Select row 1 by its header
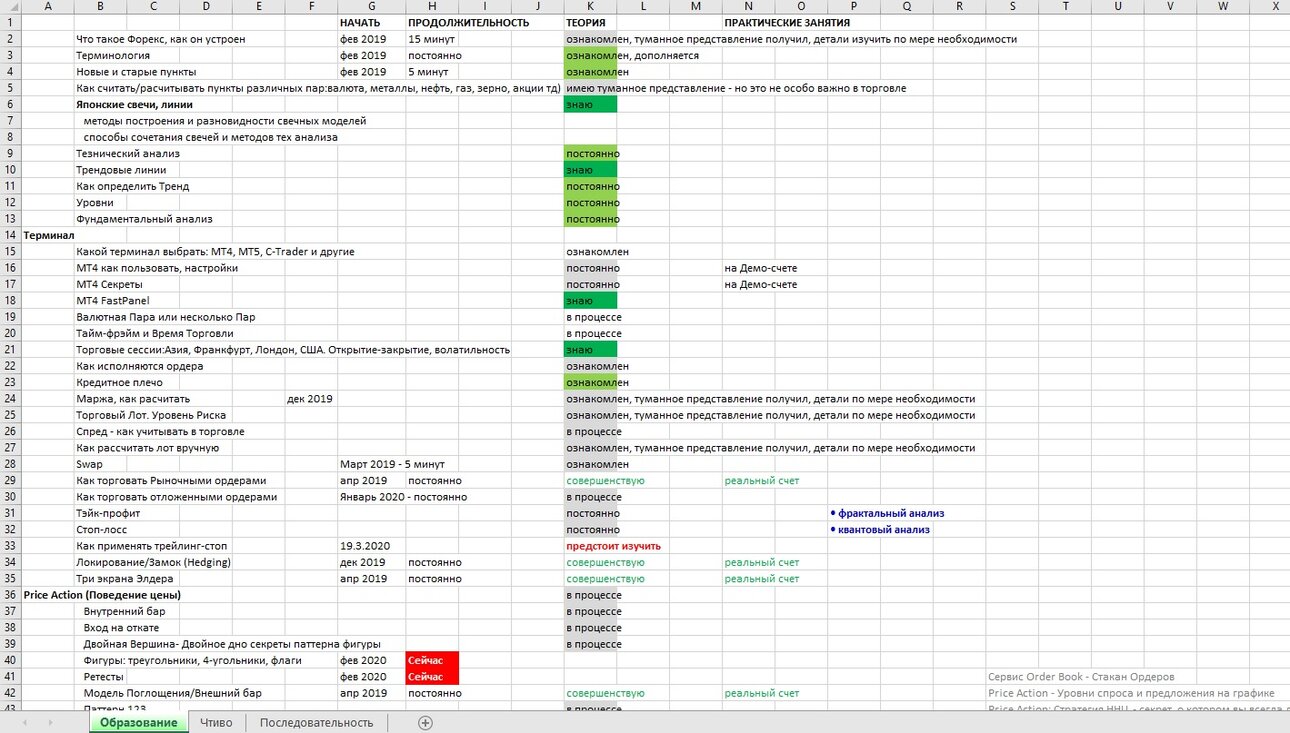Screen dimensions: 1290x733 [x=10, y=22]
